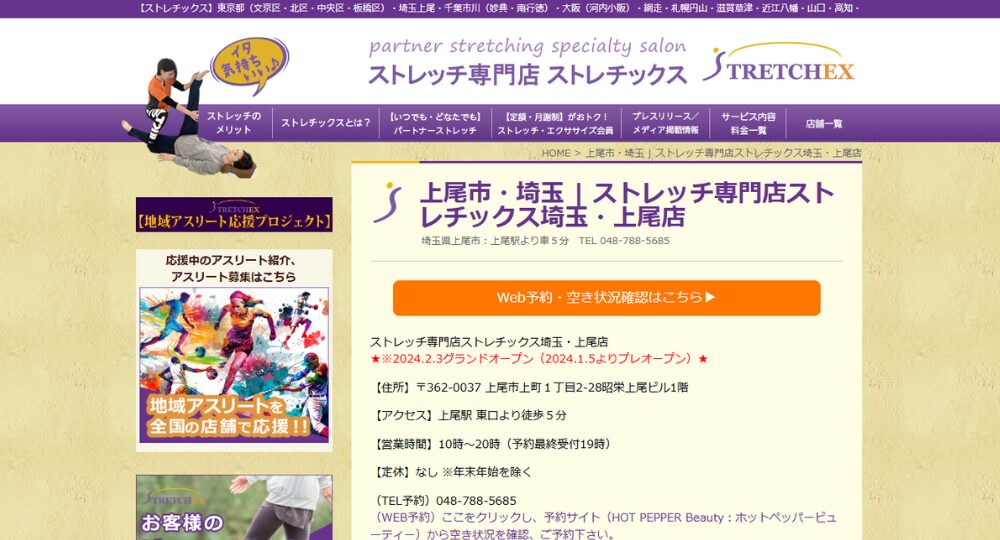Click Web予約・空き状況確認はこちら orange button
This screenshot has height=540, width=1000.
coord(607,298)
